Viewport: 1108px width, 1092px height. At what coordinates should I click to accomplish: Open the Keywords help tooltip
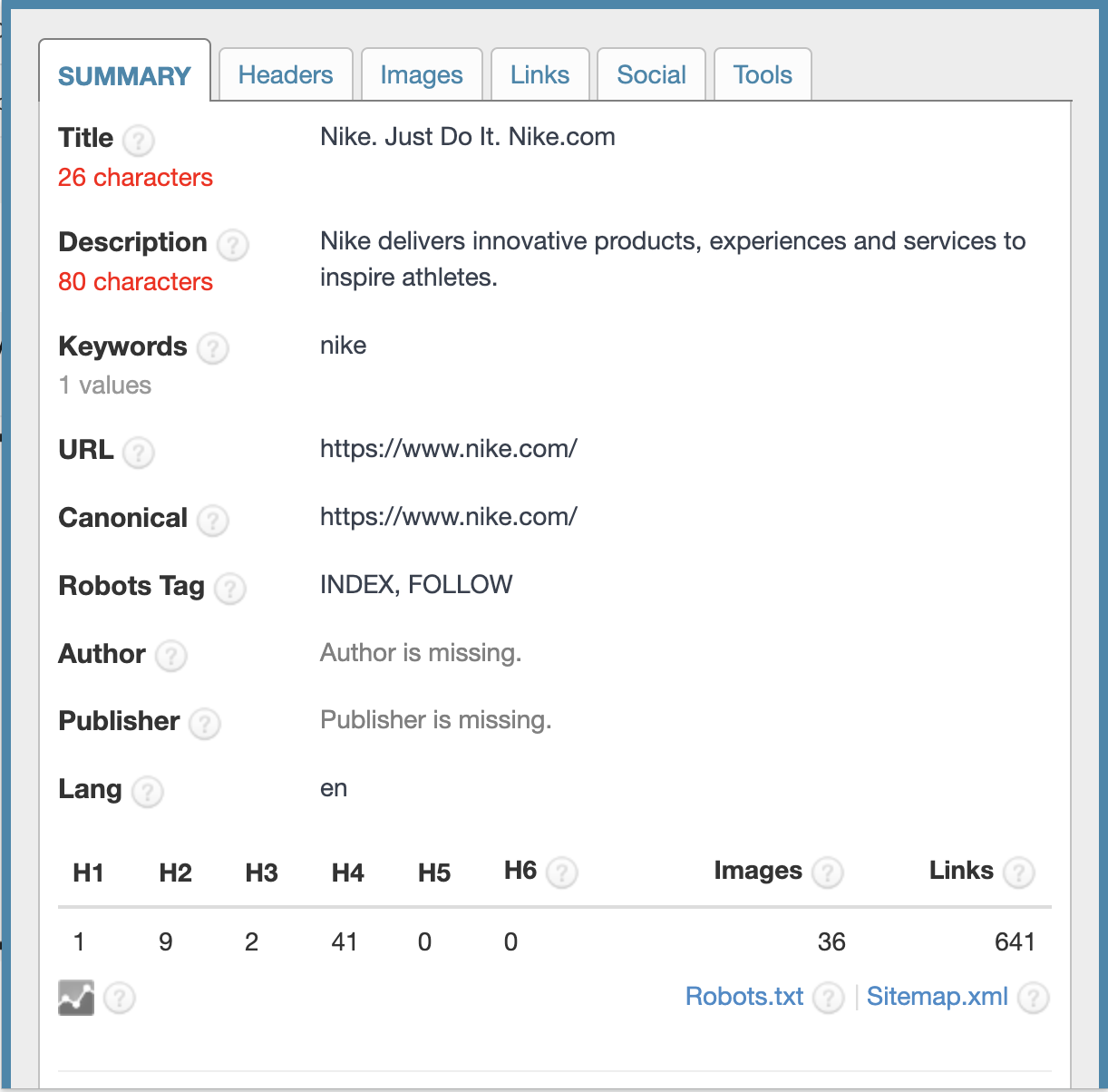212,349
